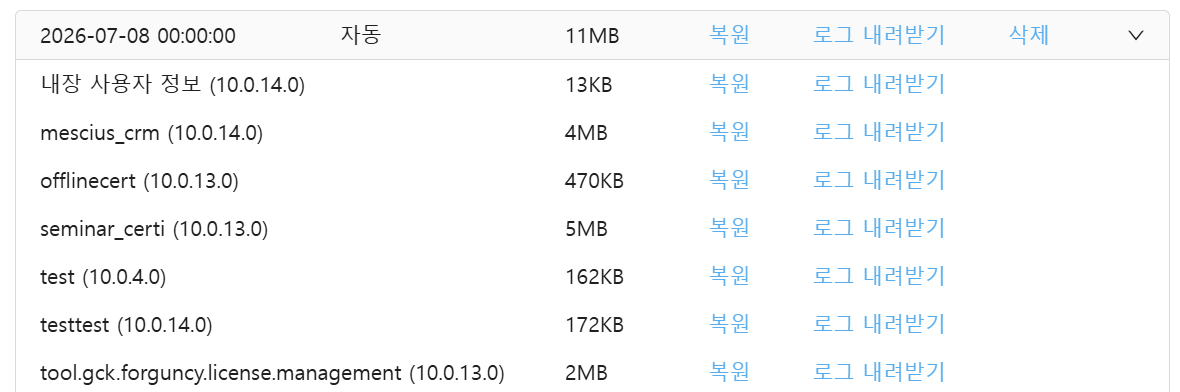Viewport: 1180px width, 392px height.
Task: Download log for tool.gck.forguncy.license.management
Action: (879, 372)
